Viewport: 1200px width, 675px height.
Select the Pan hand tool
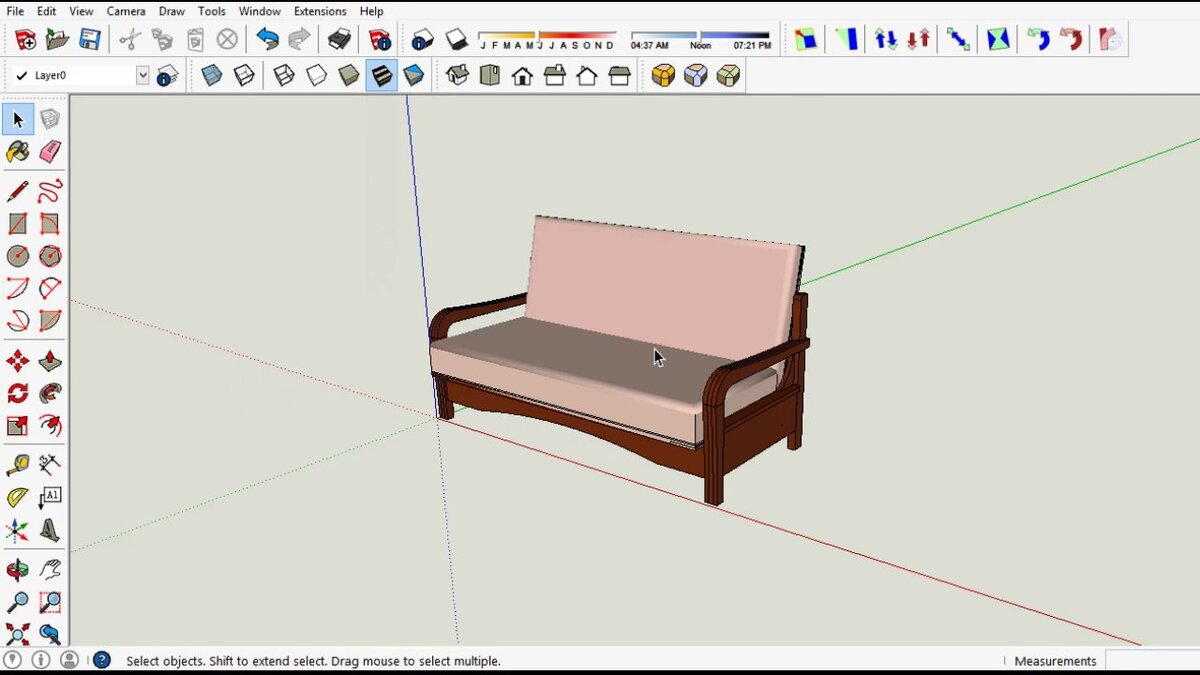coord(50,570)
